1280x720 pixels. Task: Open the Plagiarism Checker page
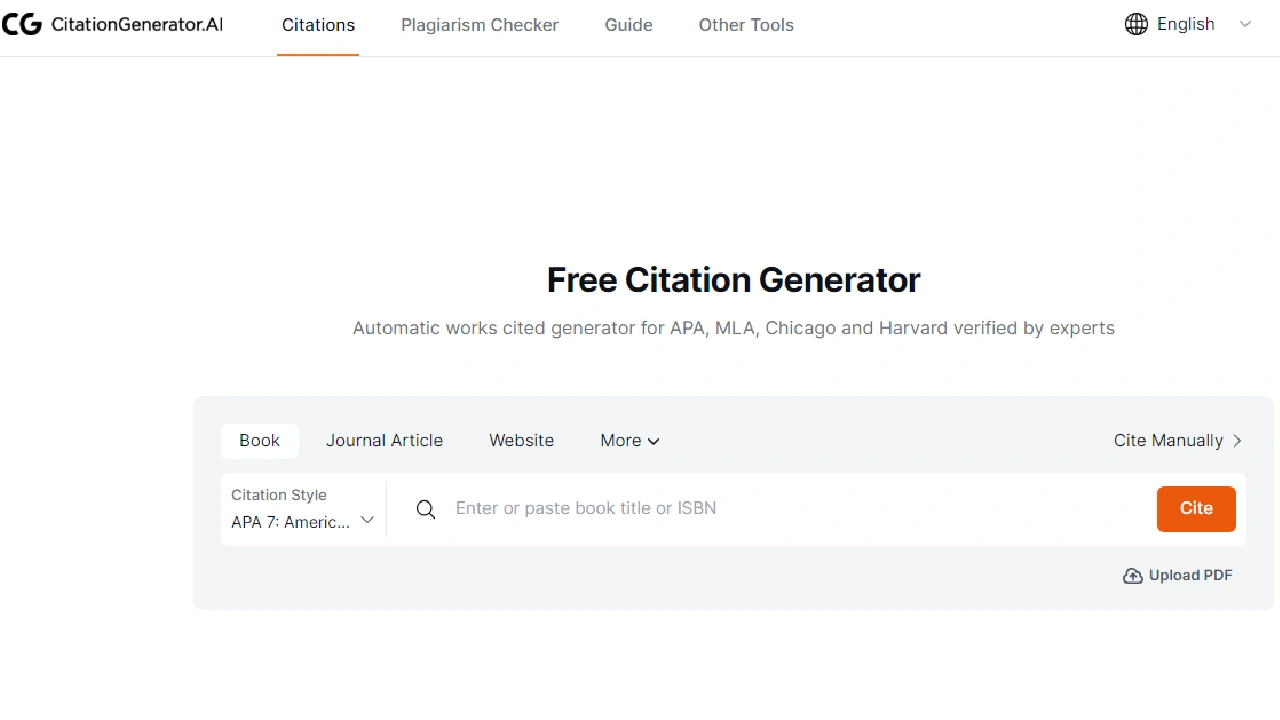click(480, 25)
